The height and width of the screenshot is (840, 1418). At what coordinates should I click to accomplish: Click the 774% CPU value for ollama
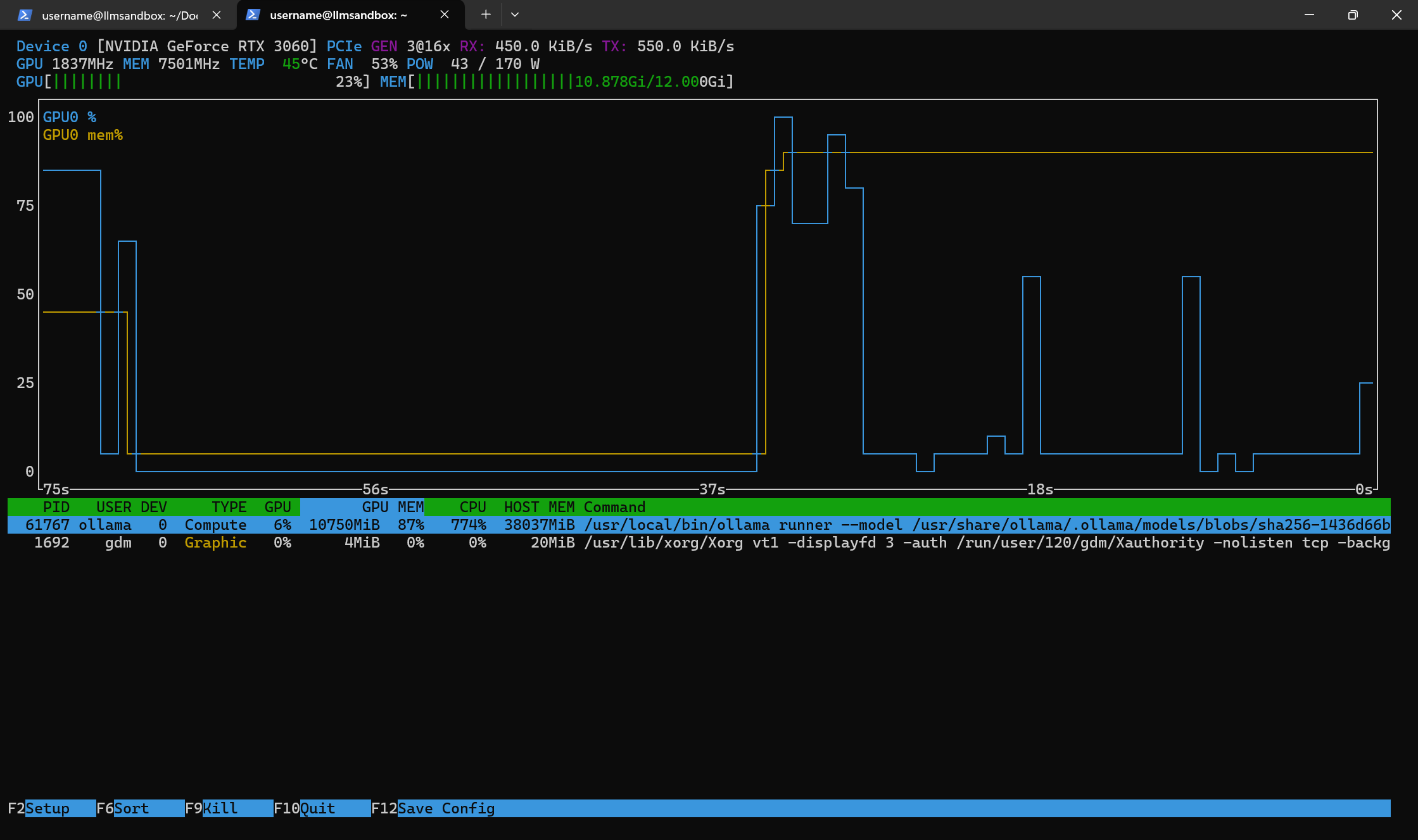pos(469,525)
